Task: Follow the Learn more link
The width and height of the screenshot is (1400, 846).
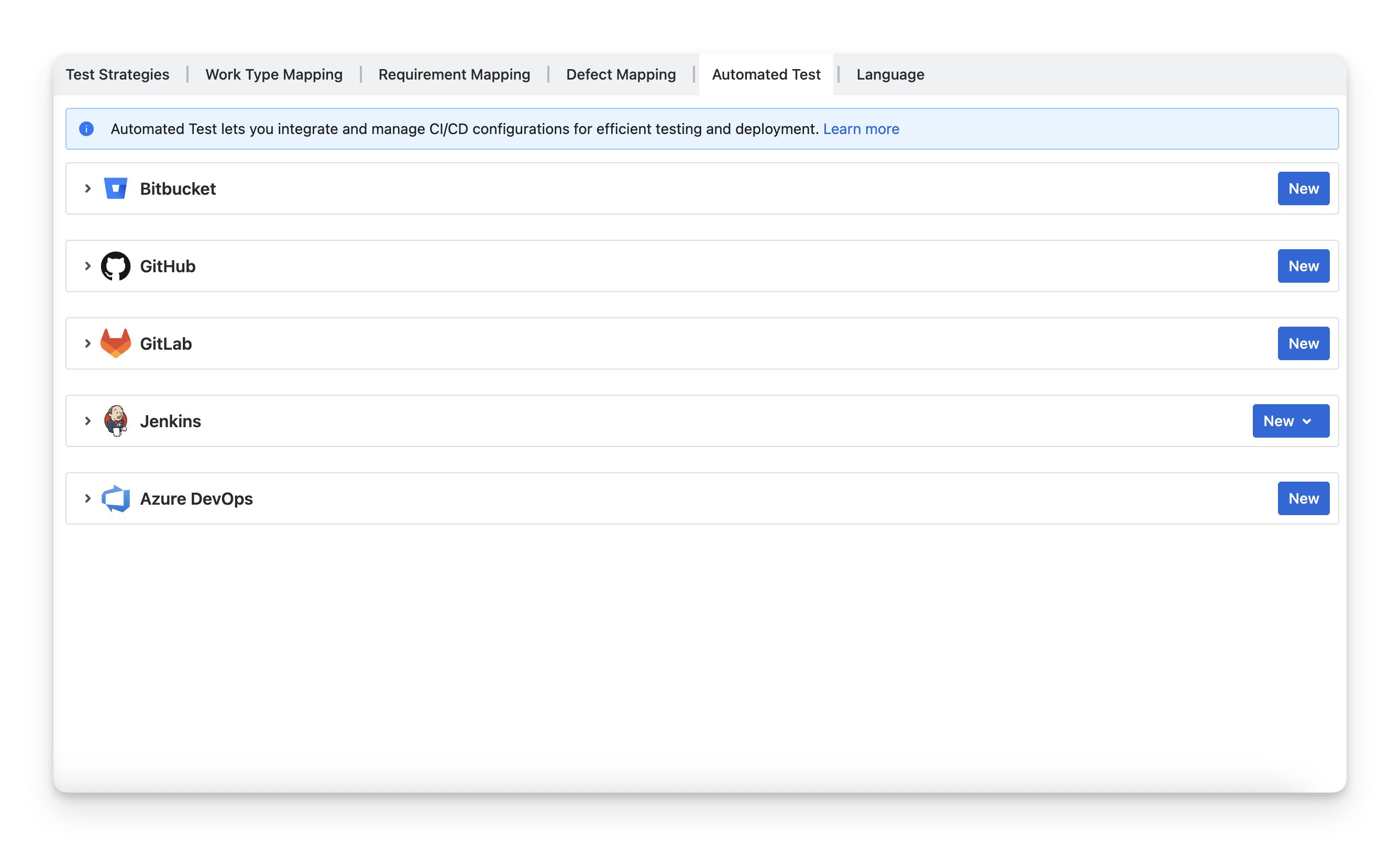Action: (861, 129)
